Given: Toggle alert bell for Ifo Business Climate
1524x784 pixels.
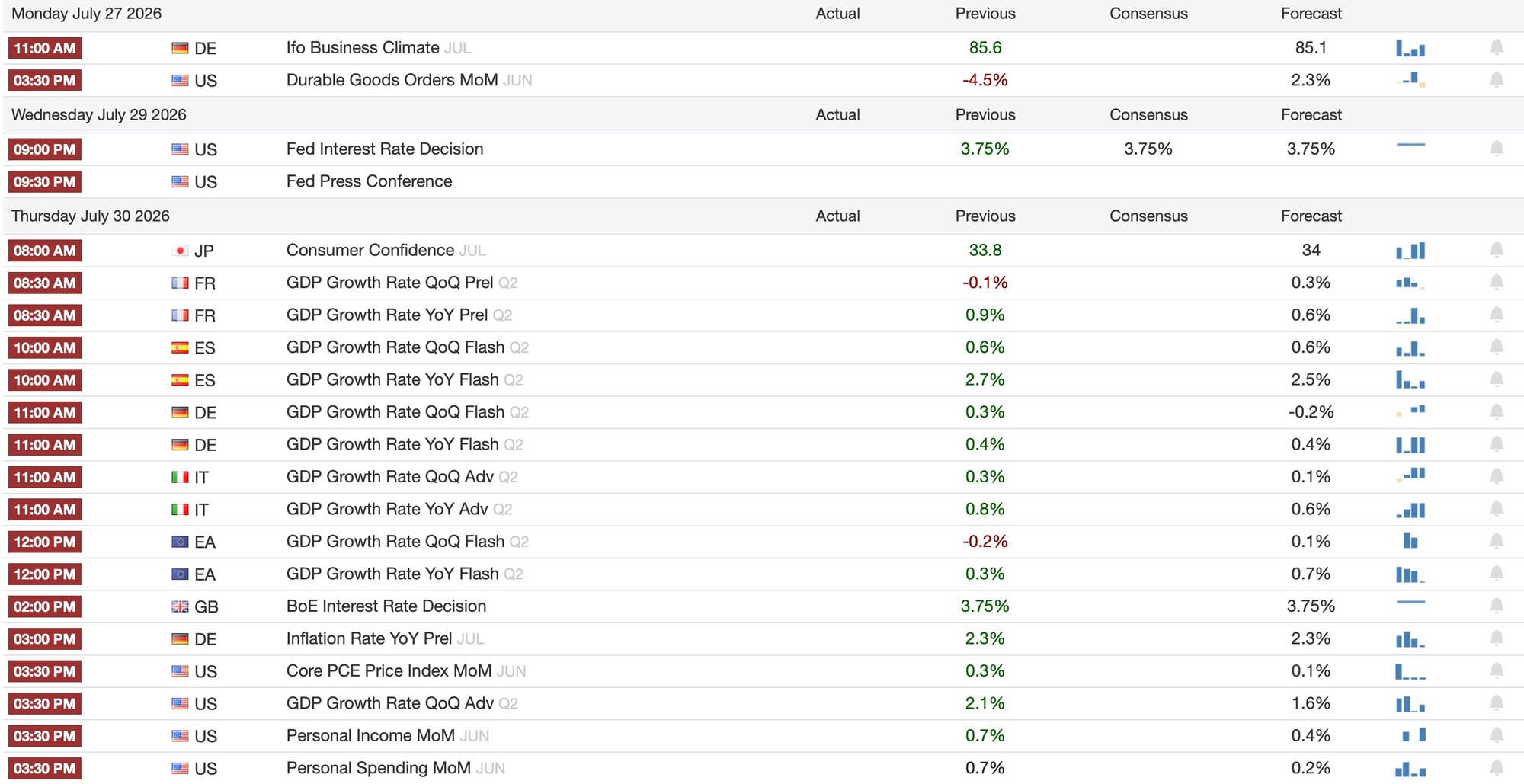Looking at the screenshot, I should [x=1496, y=48].
